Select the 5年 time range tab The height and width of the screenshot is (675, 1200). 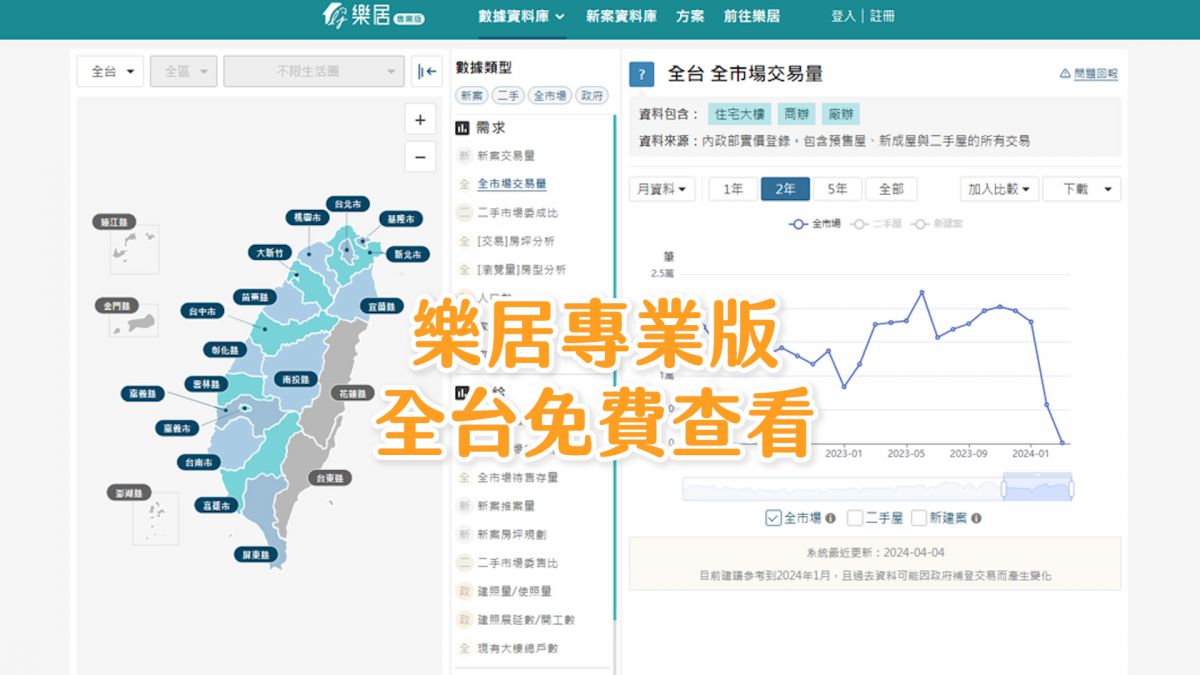[x=837, y=189]
